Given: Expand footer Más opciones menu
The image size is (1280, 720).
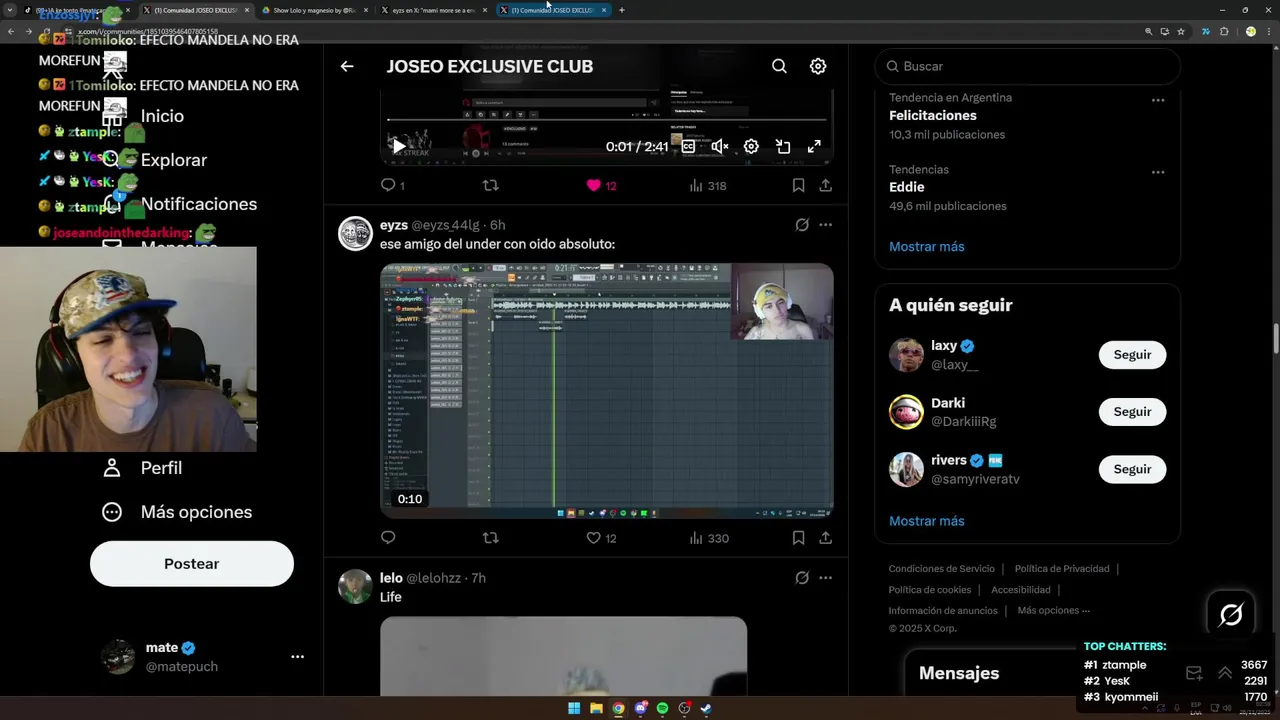Looking at the screenshot, I should tap(1054, 611).
